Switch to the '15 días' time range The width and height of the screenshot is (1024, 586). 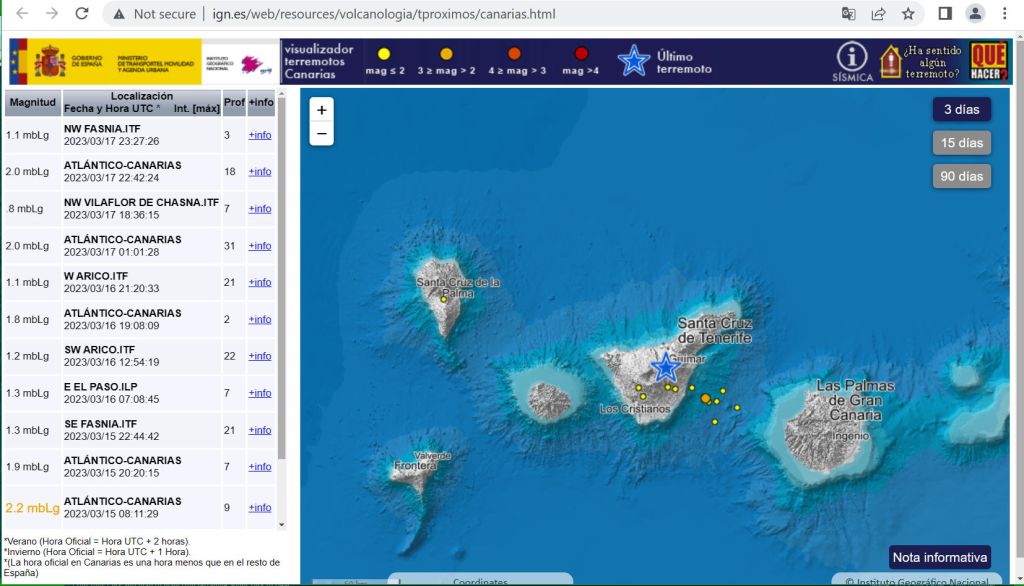[961, 143]
